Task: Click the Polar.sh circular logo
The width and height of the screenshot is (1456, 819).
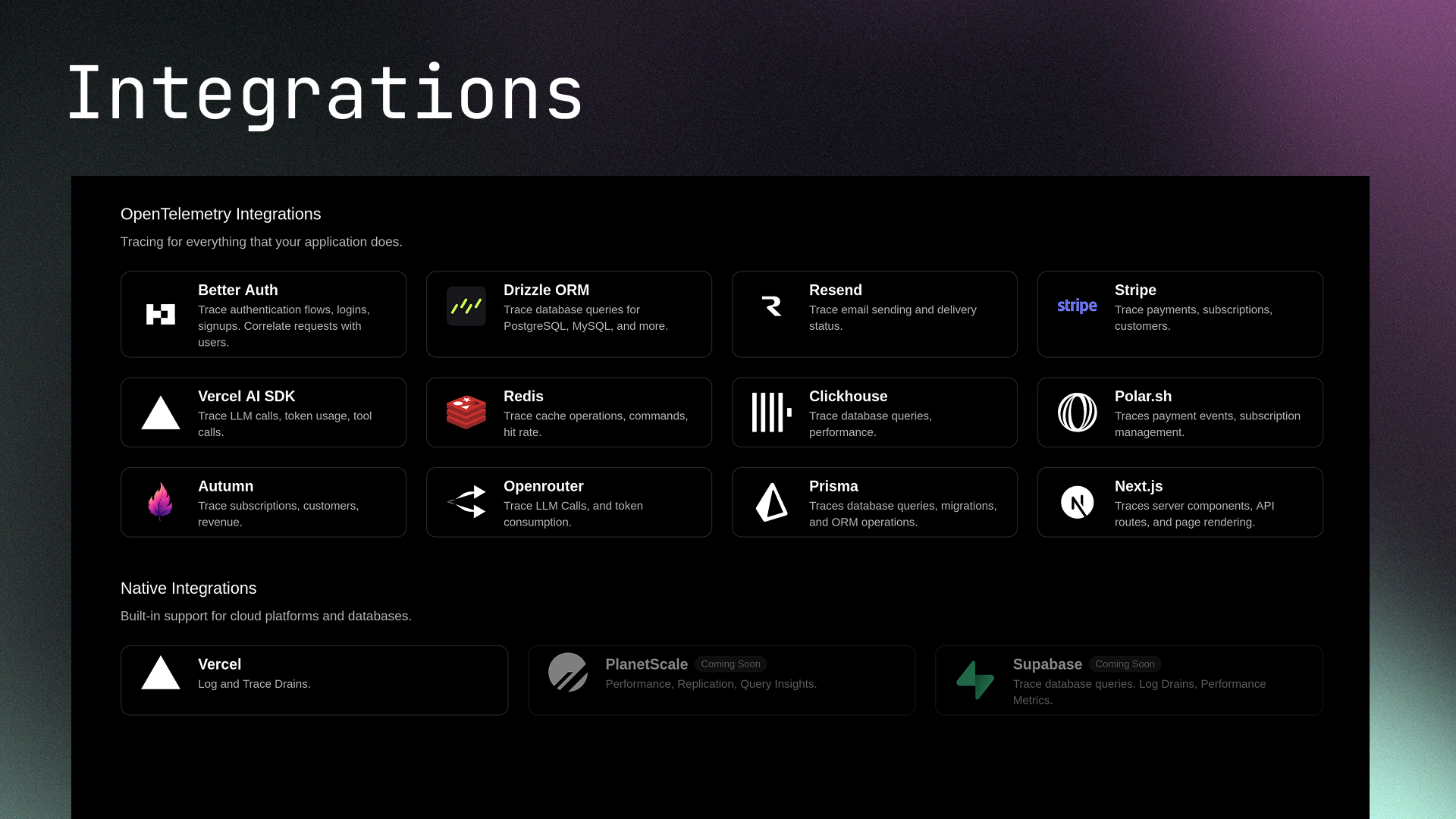Action: [x=1077, y=412]
